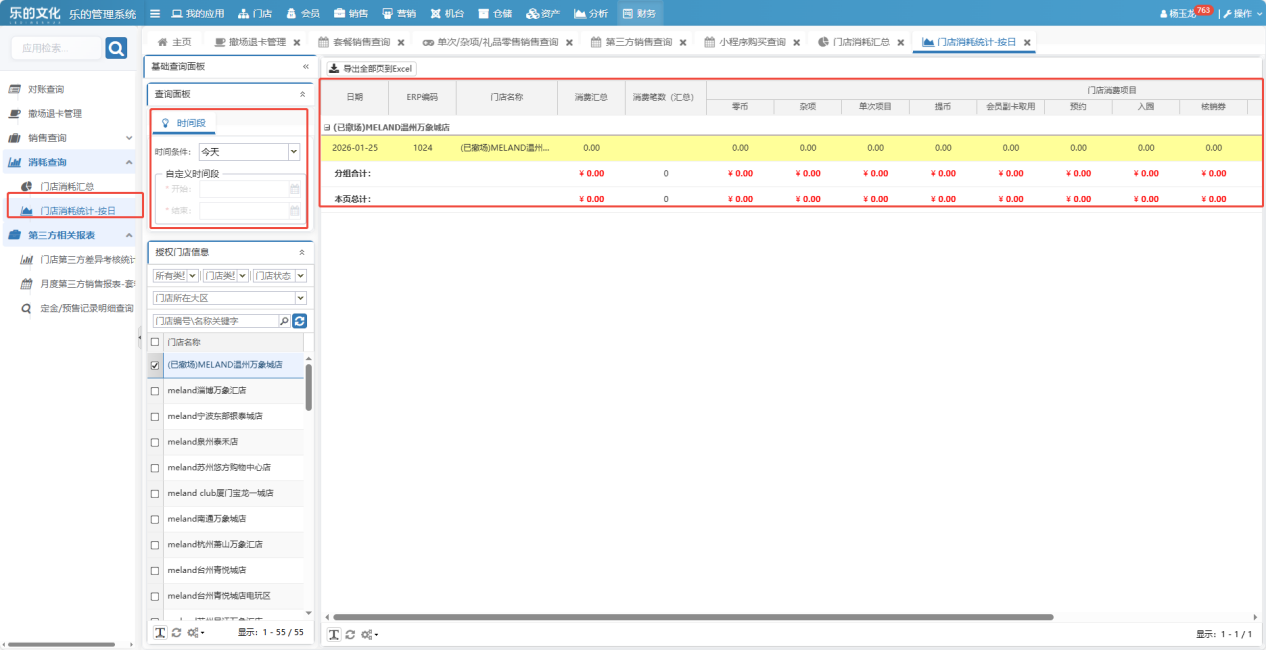Collapse the 消耗查询 sidebar section
Screen dimensions: 1266x650
click(x=128, y=162)
